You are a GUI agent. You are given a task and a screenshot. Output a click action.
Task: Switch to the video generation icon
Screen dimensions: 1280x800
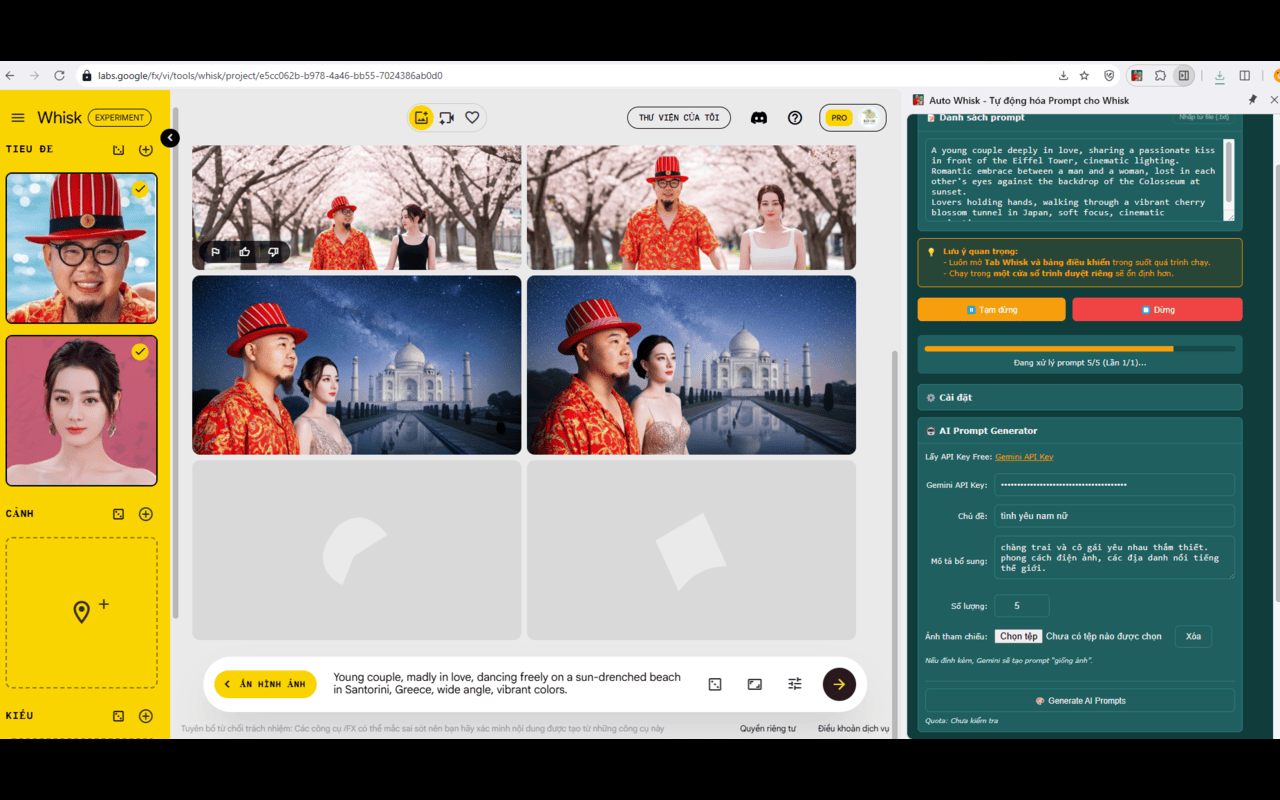(446, 117)
